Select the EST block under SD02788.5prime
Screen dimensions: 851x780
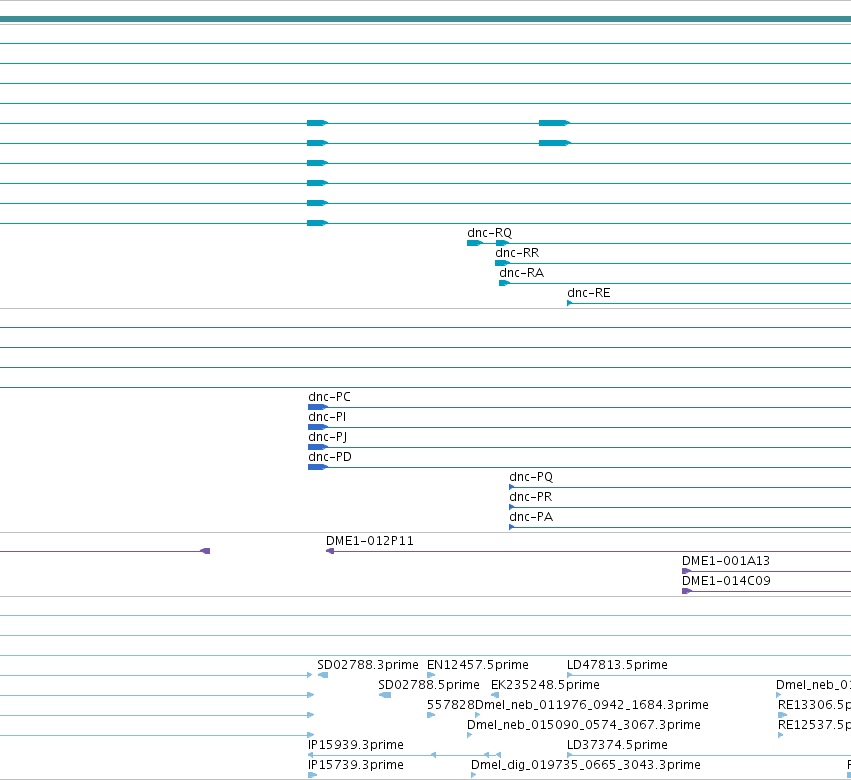[x=385, y=695]
